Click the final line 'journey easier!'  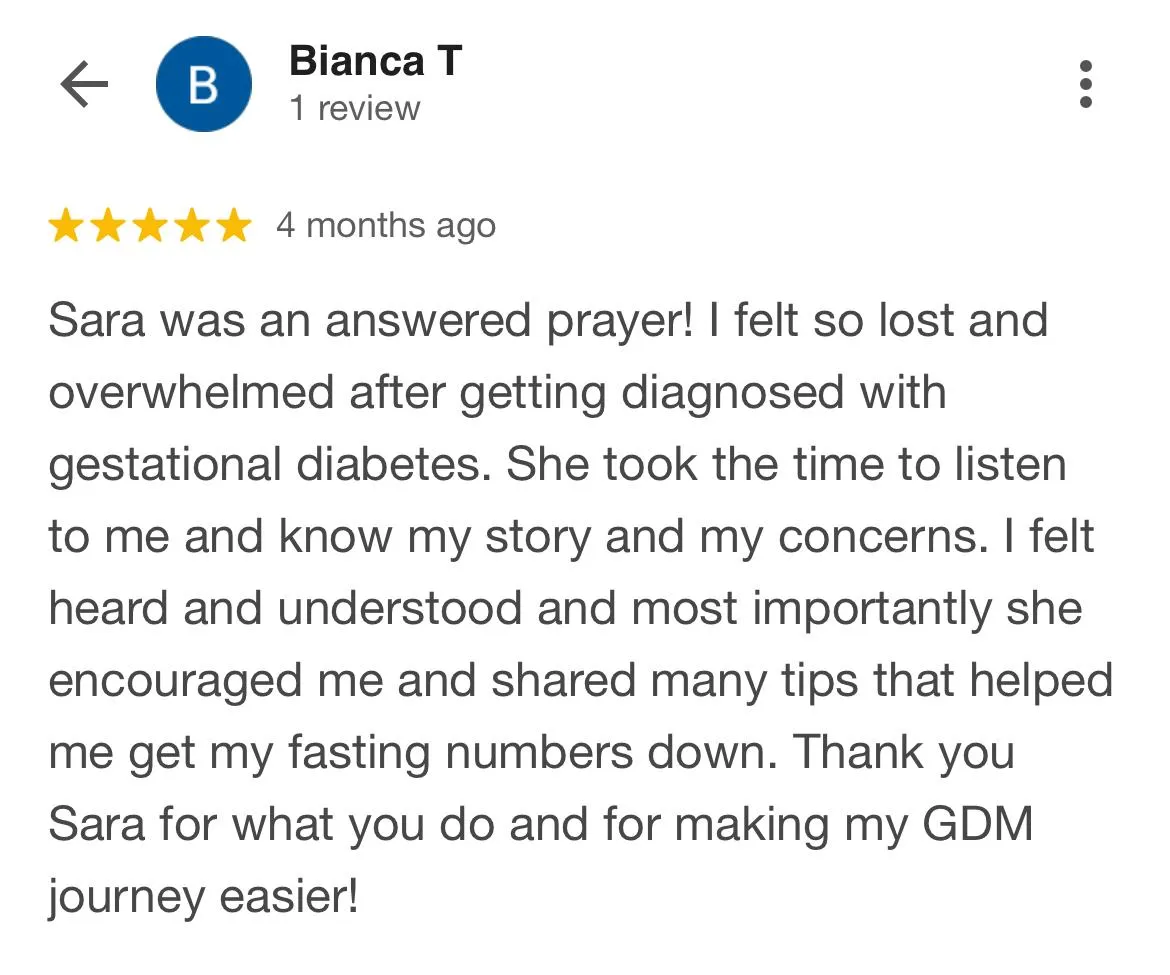click(204, 898)
